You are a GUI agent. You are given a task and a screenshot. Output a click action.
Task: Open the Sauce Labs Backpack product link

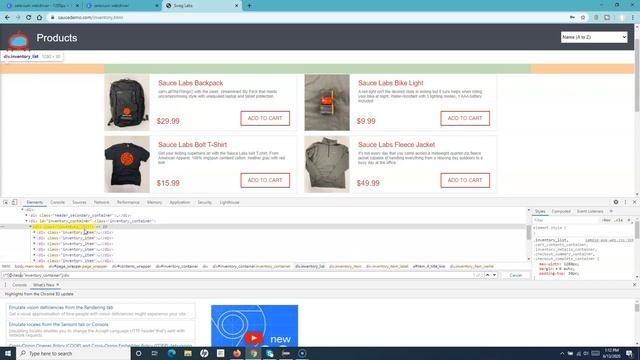click(191, 83)
